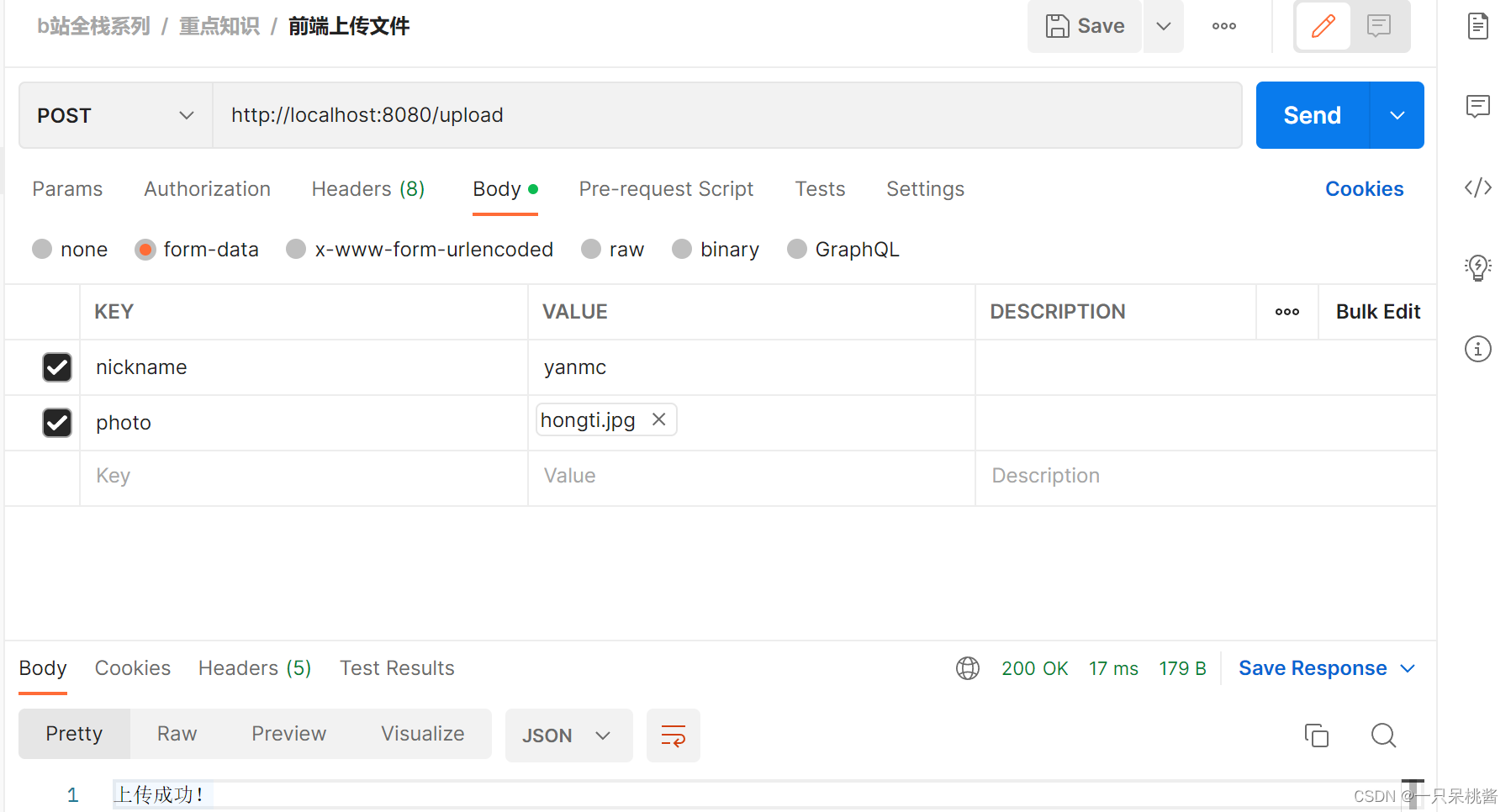Image resolution: width=1511 pixels, height=812 pixels.
Task: Click the empty Description placeholder field
Action: 1206,476
